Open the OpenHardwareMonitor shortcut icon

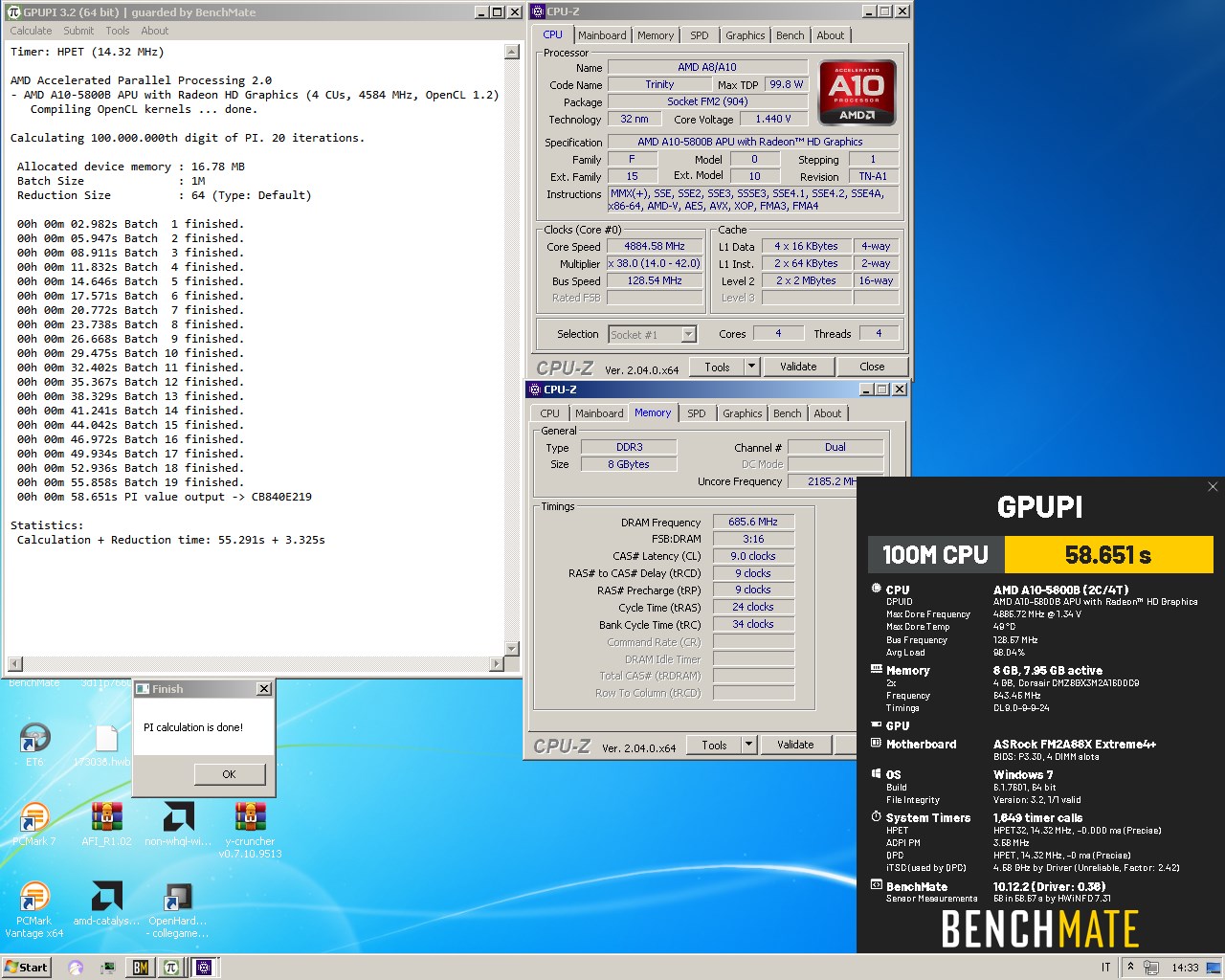pos(178,898)
